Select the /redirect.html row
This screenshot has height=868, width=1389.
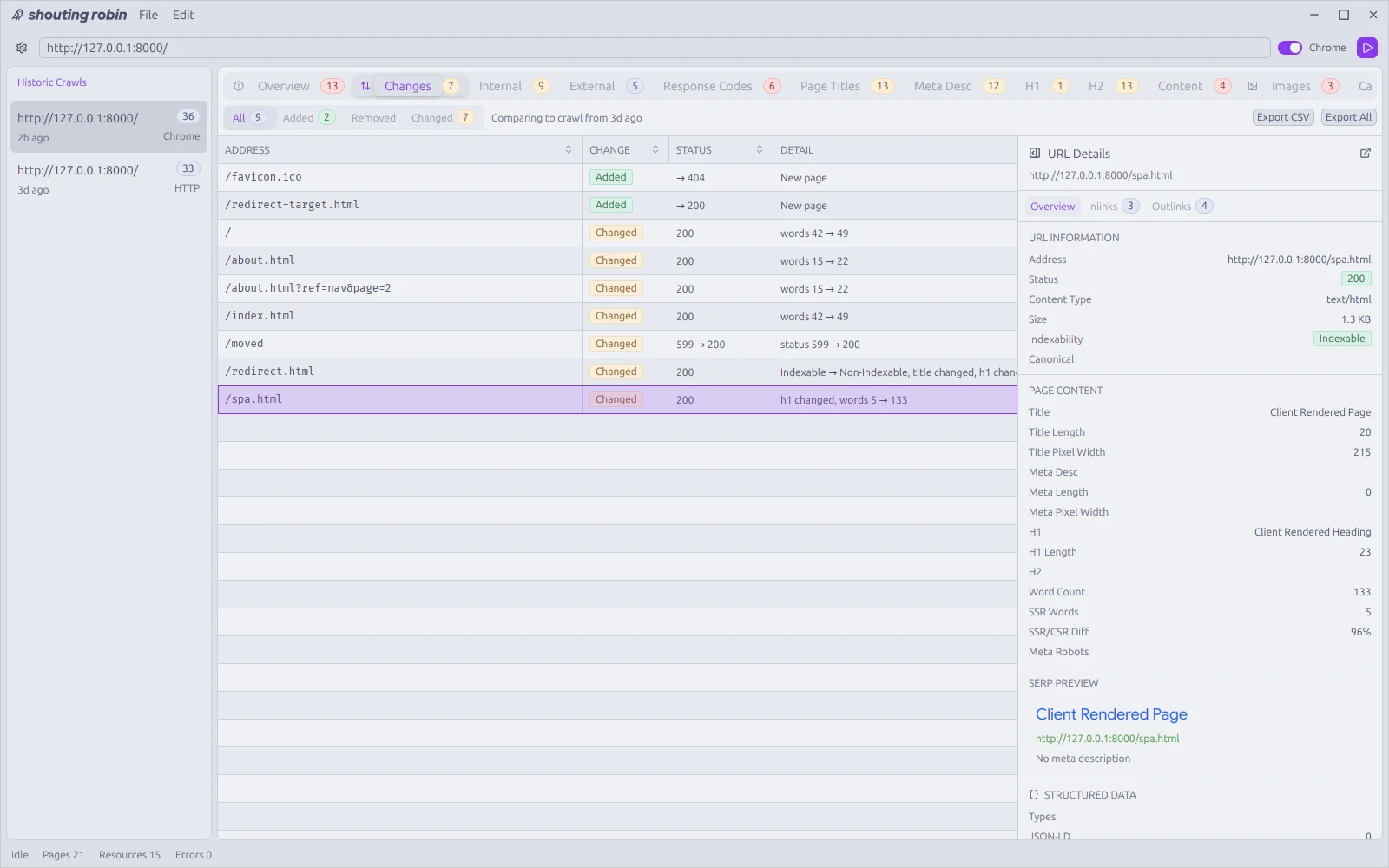(617, 372)
